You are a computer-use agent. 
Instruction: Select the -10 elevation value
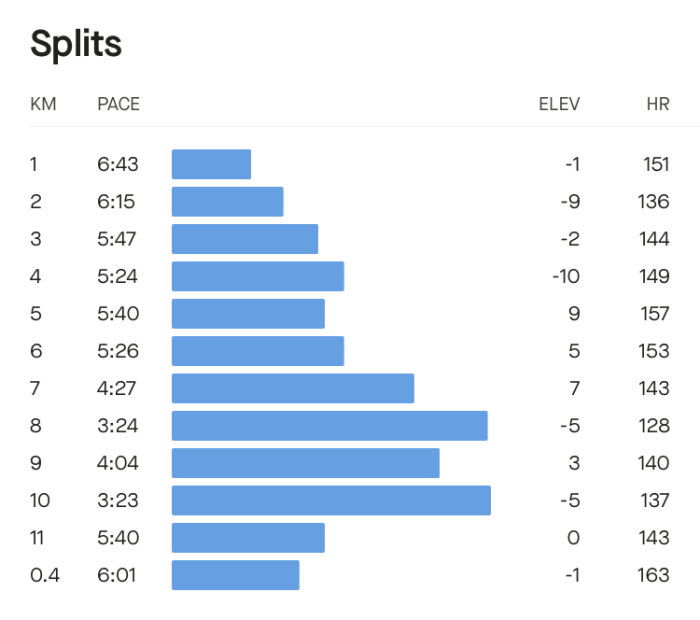[566, 276]
